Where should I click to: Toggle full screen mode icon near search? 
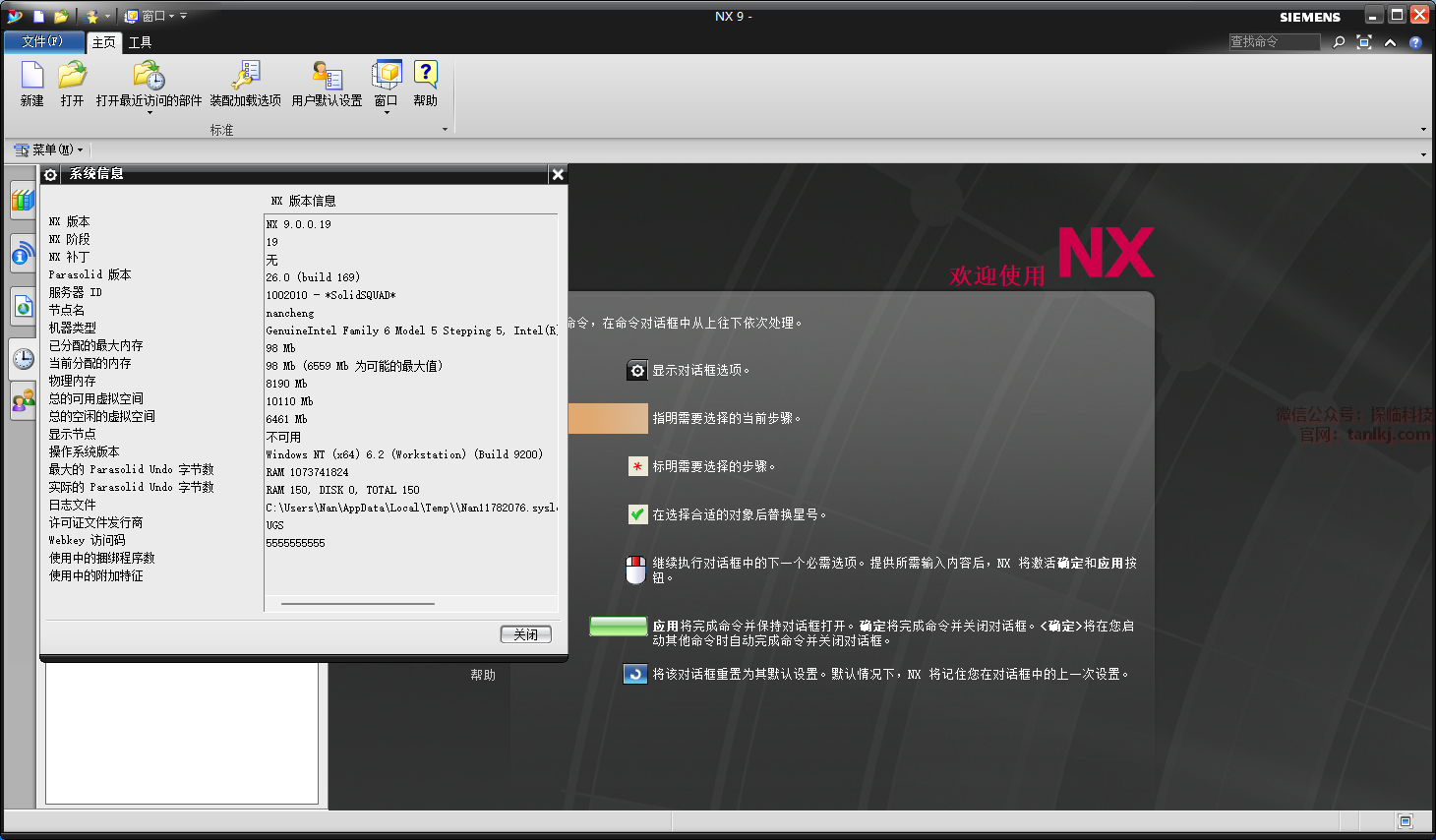point(1364,42)
